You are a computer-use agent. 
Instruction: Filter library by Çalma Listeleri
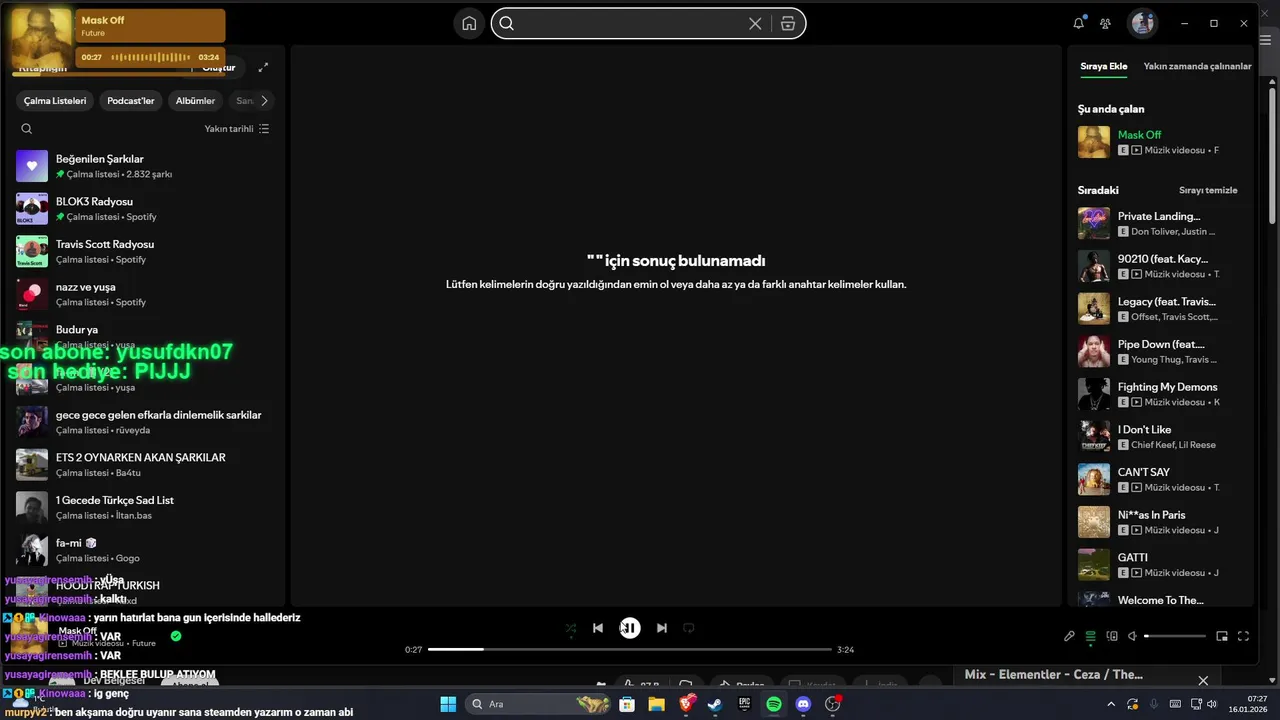[55, 101]
